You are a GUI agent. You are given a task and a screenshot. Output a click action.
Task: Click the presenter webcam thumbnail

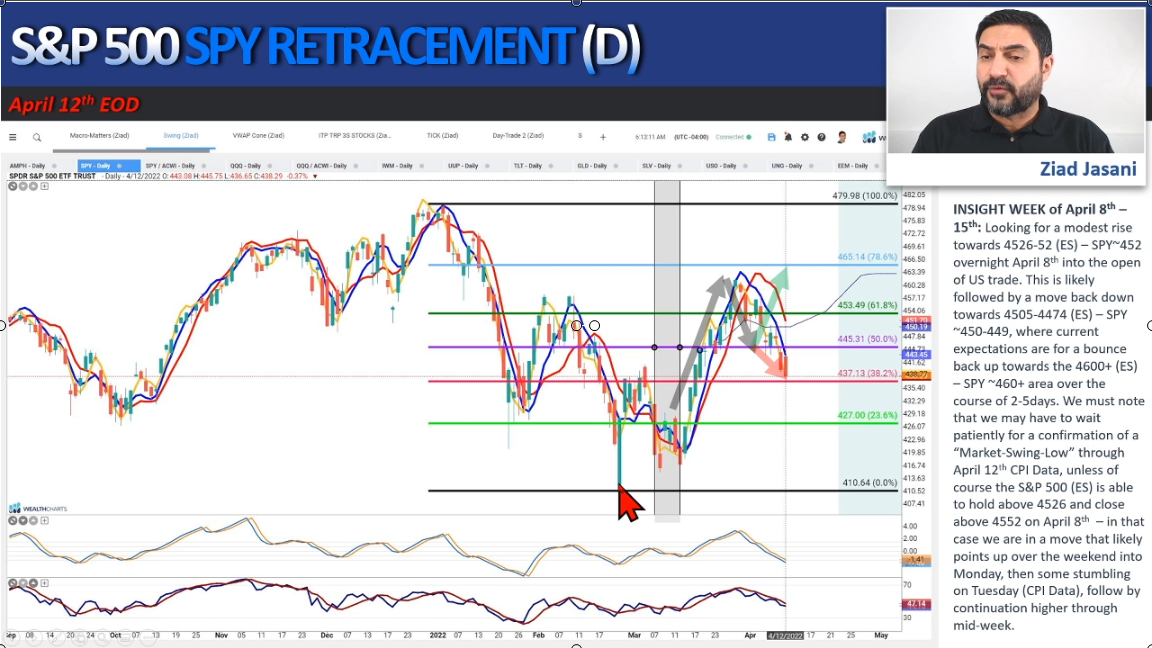1015,81
